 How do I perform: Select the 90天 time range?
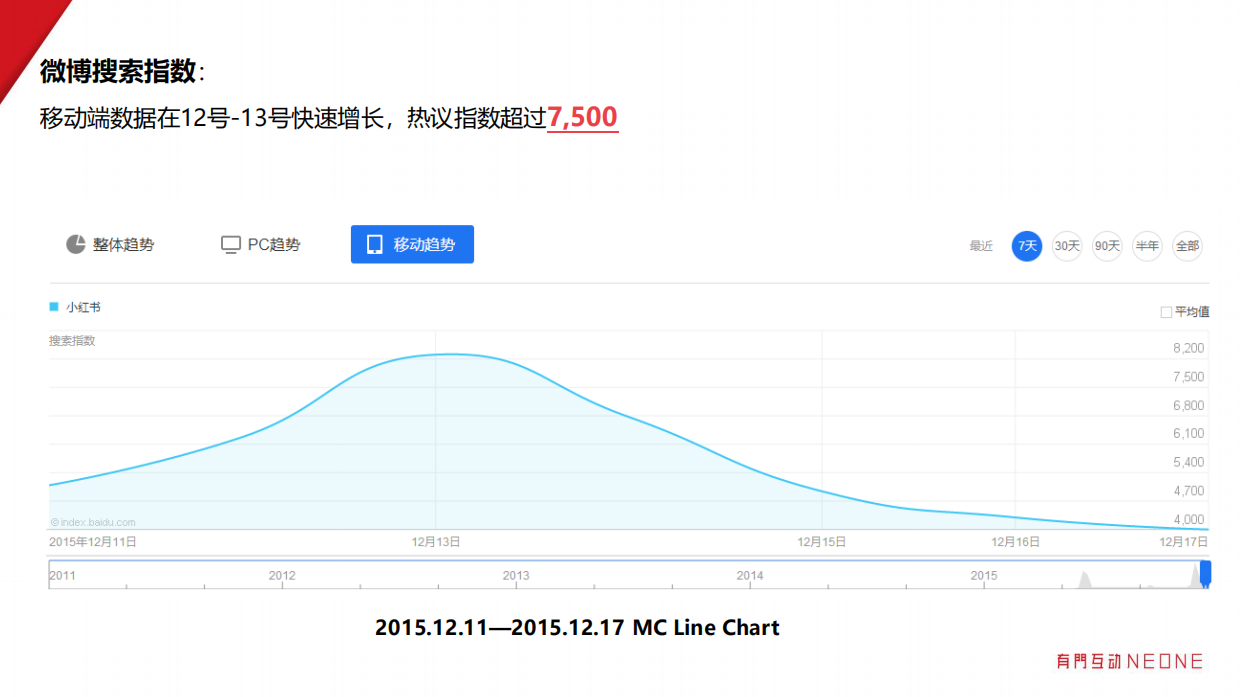(1107, 246)
